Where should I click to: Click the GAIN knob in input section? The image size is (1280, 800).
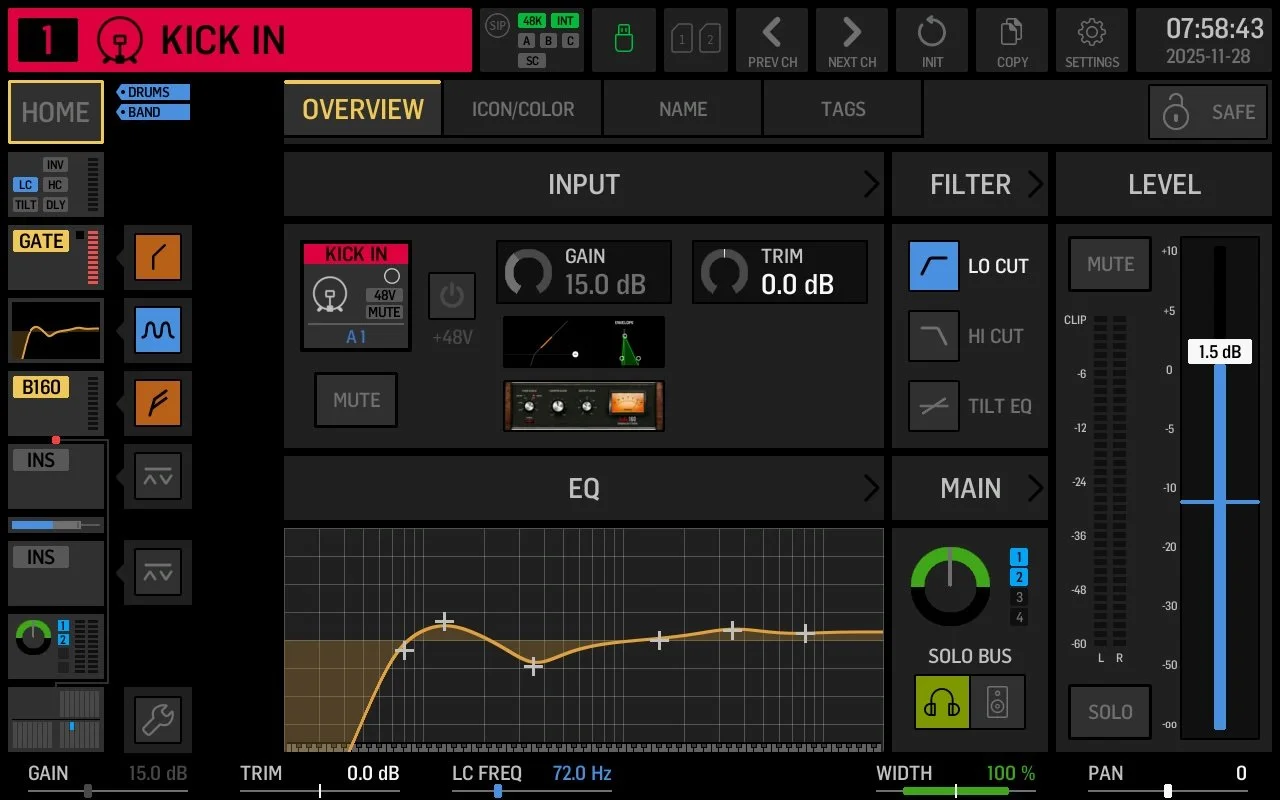click(x=528, y=272)
